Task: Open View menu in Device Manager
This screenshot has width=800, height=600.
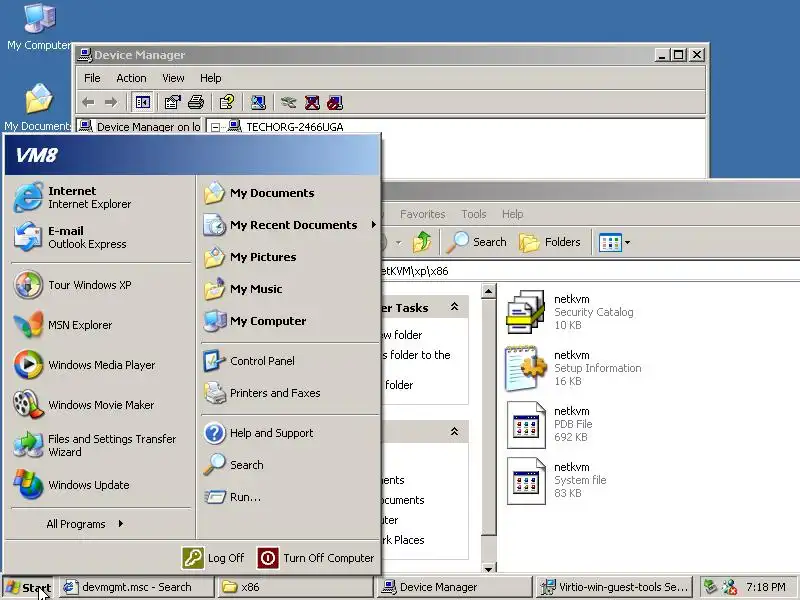Action: 173,78
